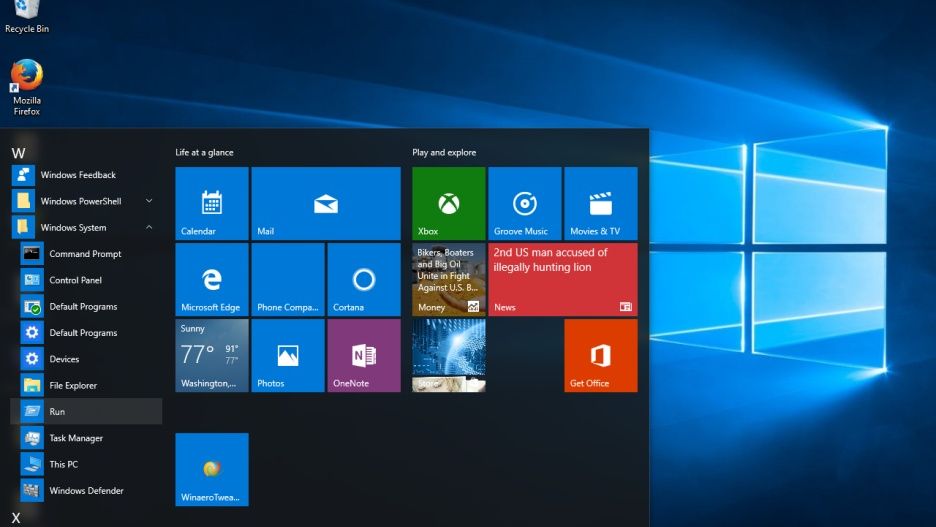Expand the Windows PowerShell folder chevron

point(149,201)
